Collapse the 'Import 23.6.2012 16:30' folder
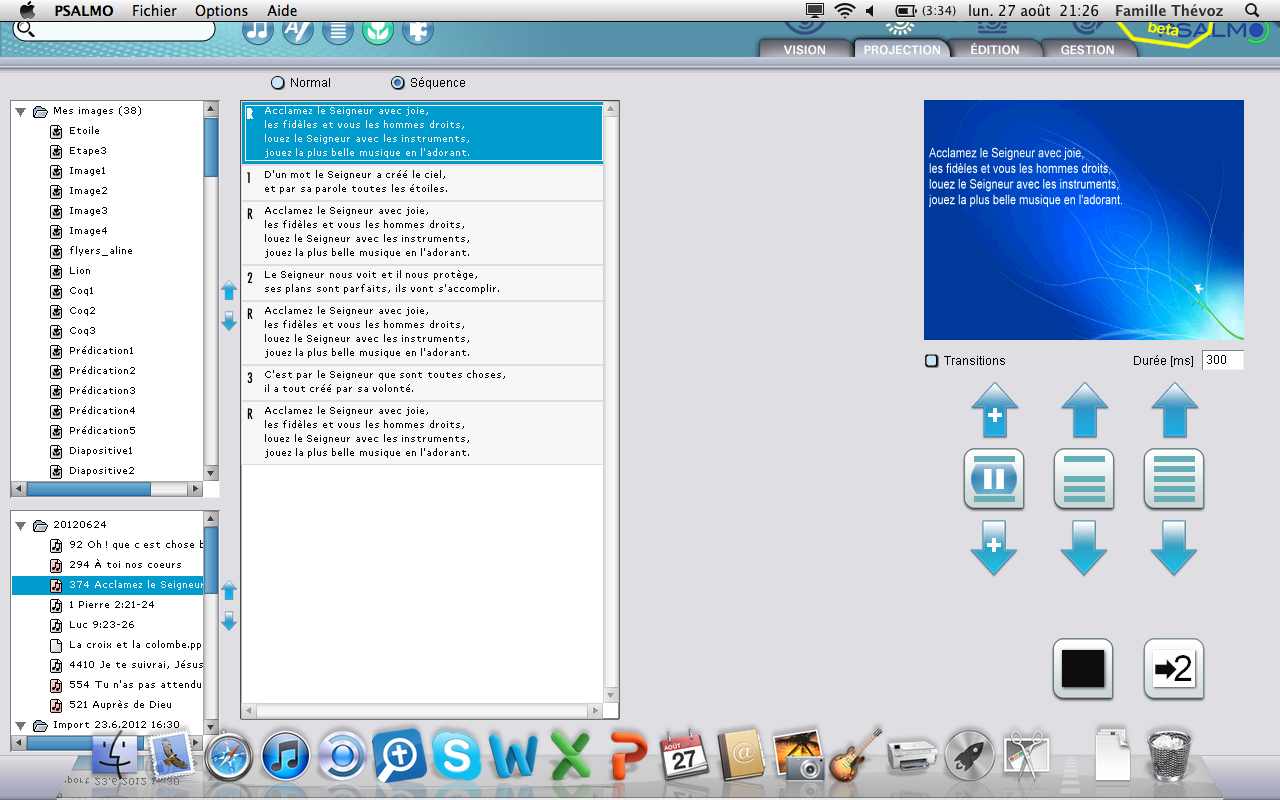Screen dimensions: 1280x800 point(21,725)
